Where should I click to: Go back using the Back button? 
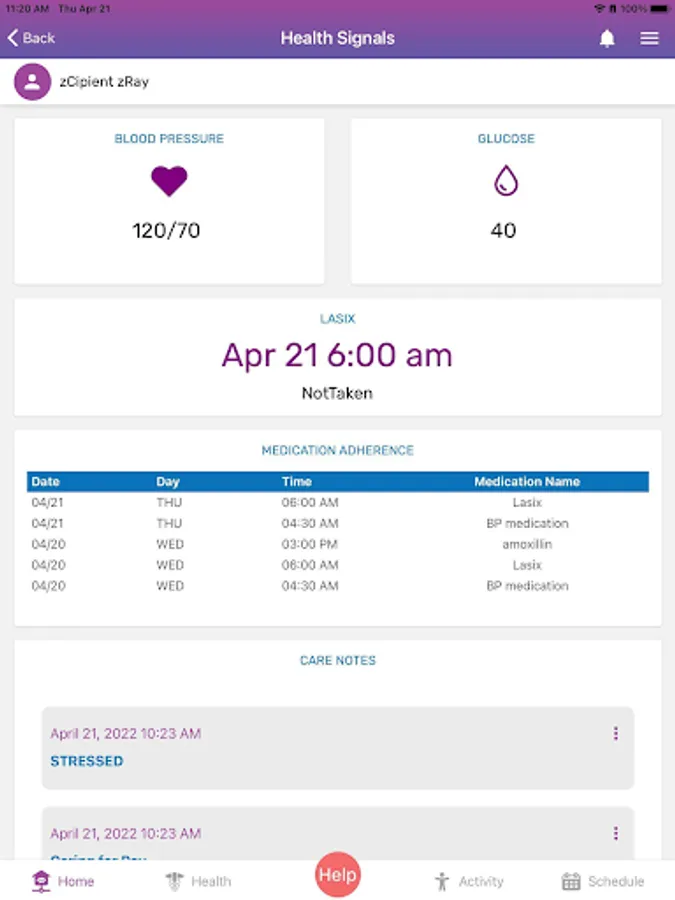[31, 38]
